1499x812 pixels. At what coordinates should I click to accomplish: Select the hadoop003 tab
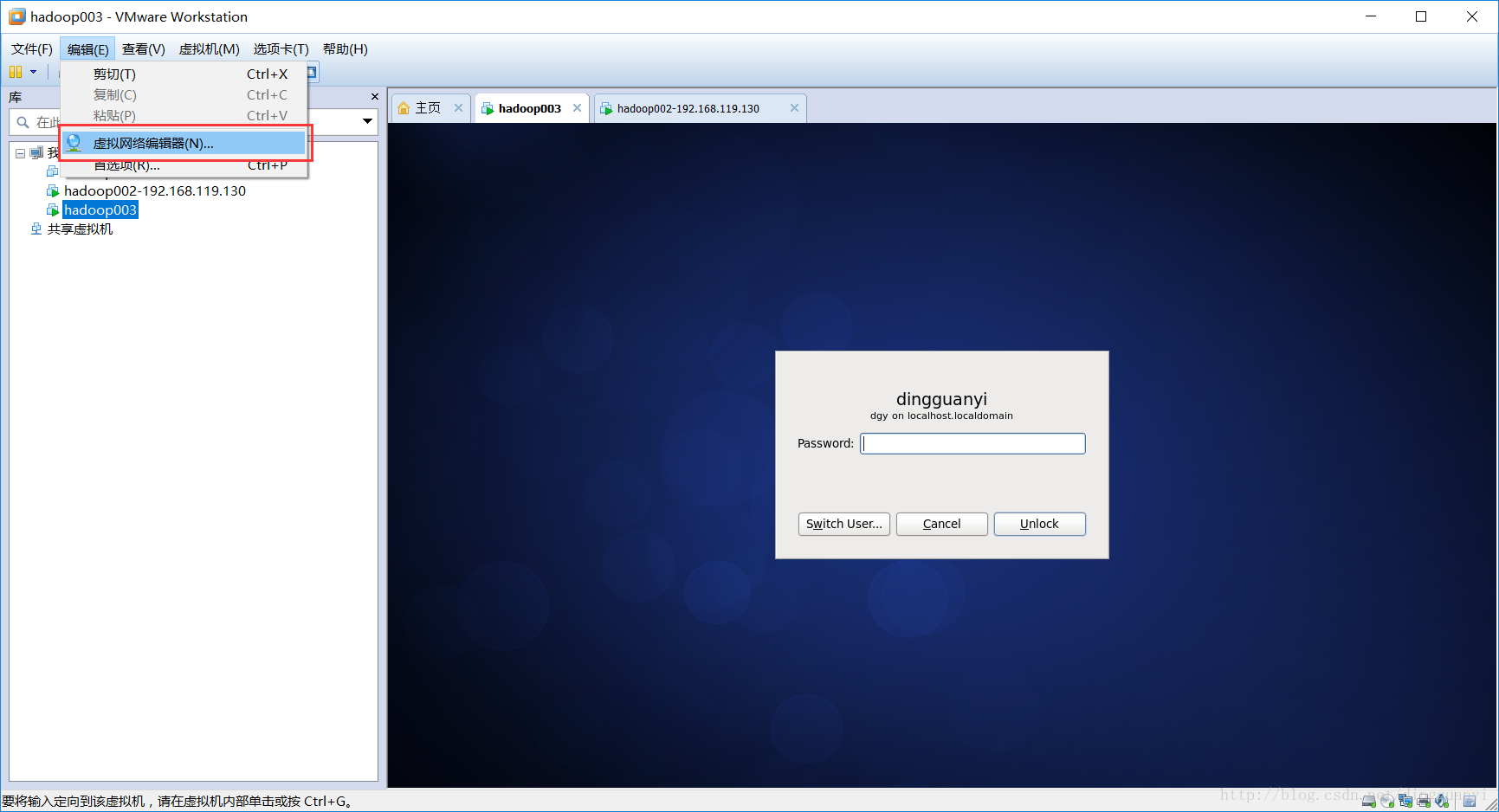tap(531, 108)
